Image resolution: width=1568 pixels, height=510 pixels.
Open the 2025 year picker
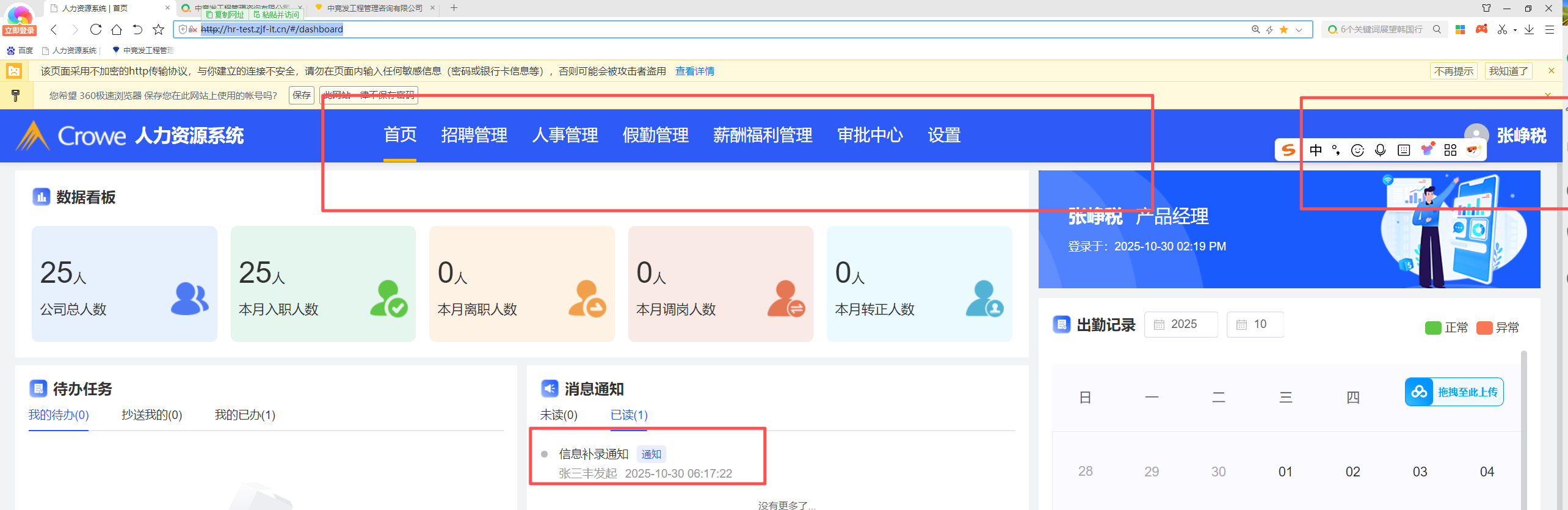point(1181,324)
